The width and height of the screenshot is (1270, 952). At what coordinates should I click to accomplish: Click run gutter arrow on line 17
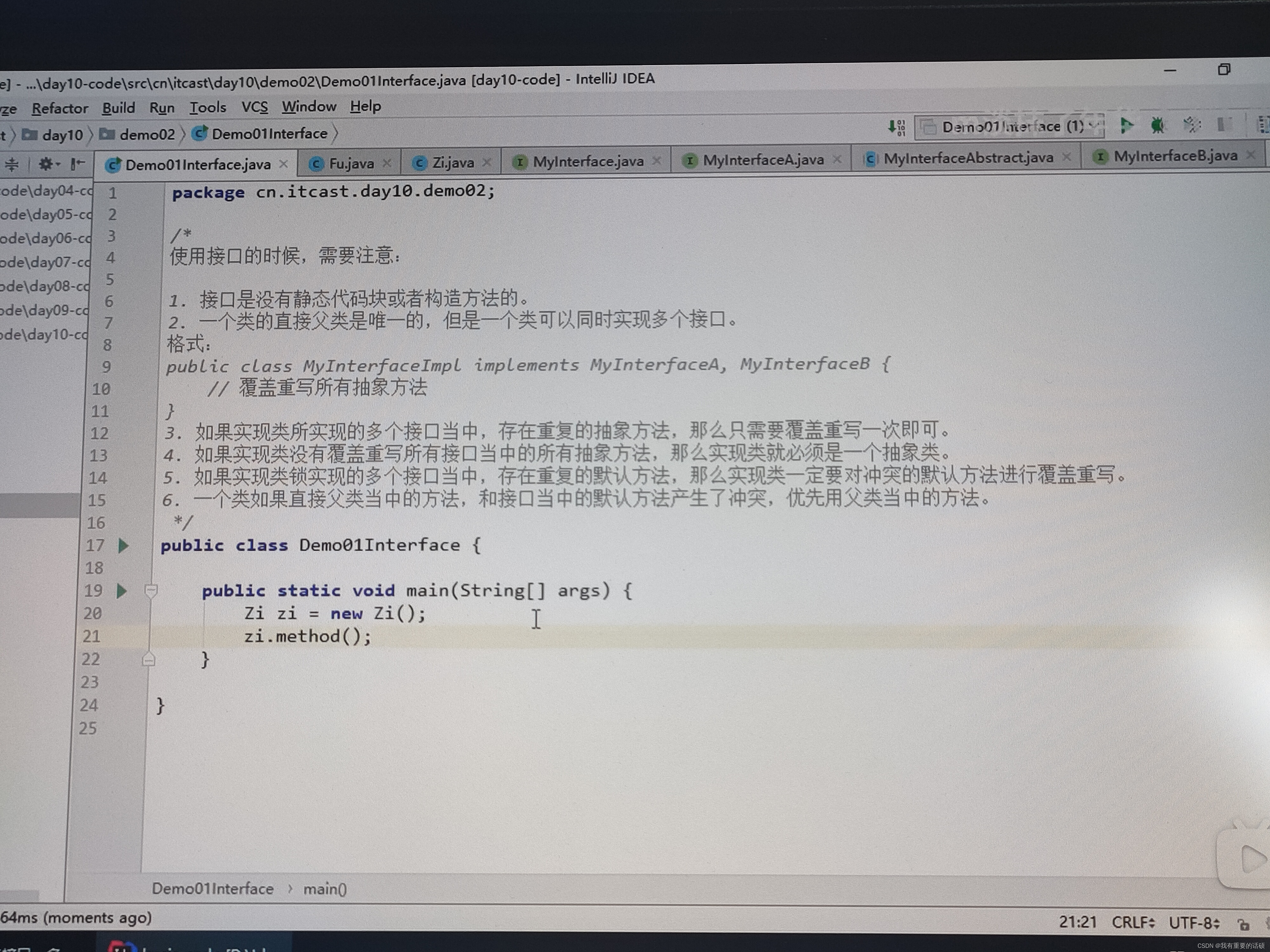tap(124, 545)
